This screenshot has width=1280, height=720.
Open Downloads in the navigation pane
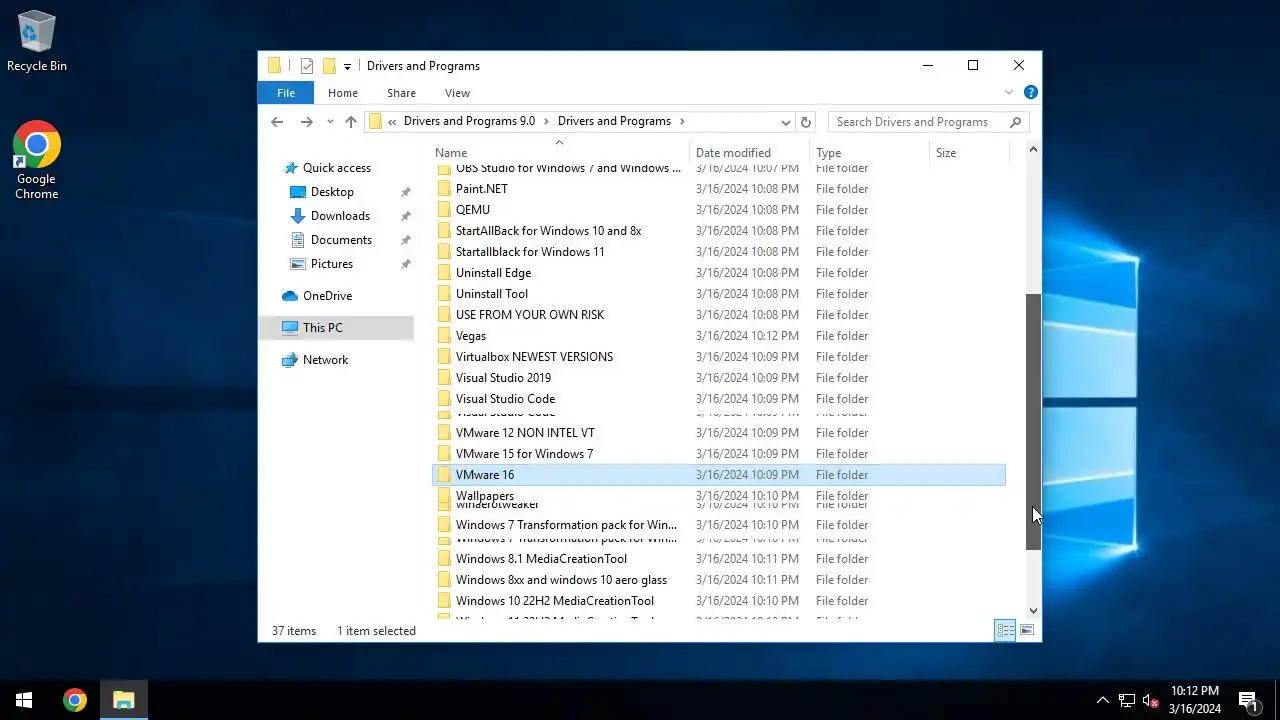point(340,216)
